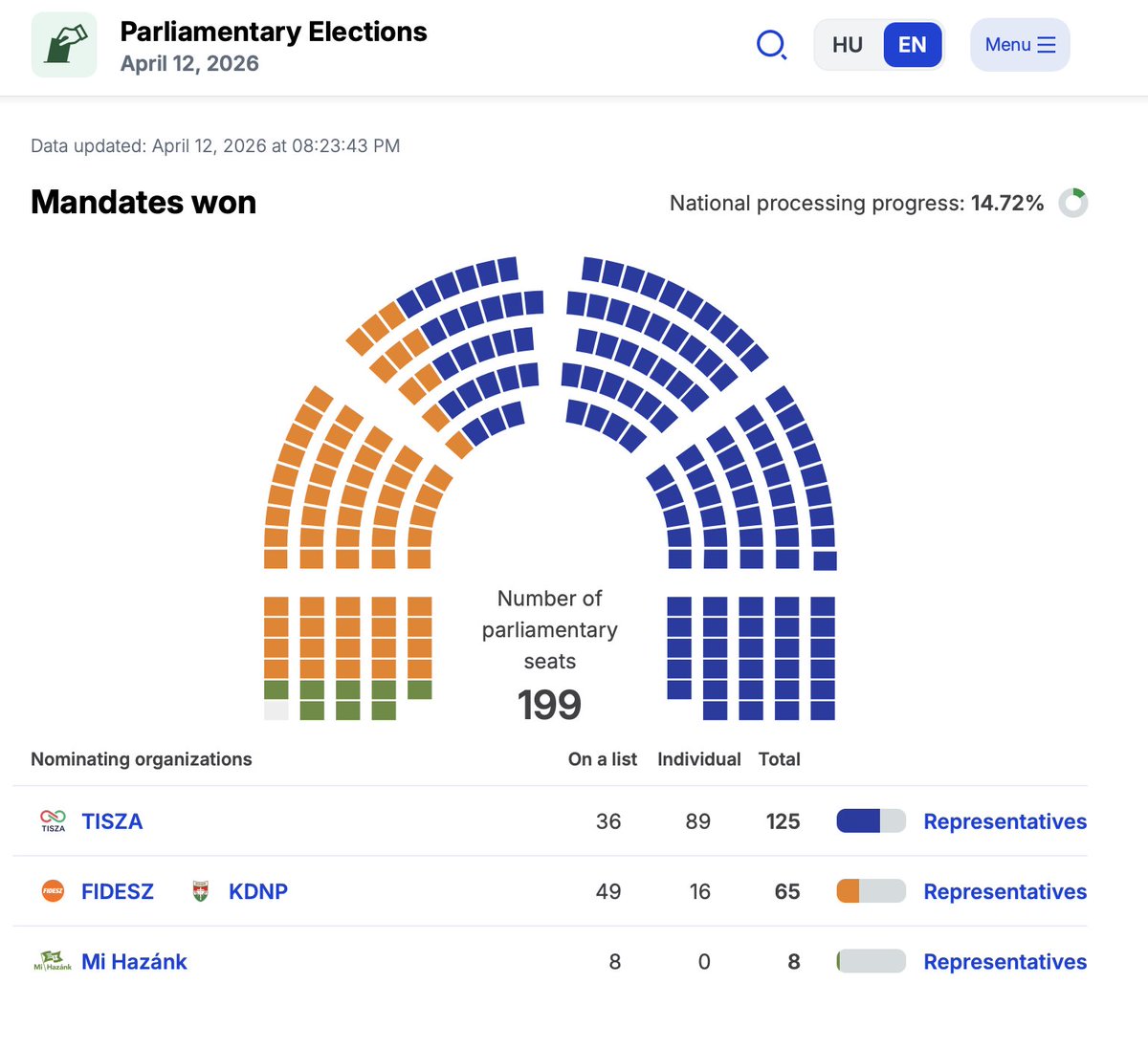Open search with the magnifier icon
This screenshot has height=1049, width=1148.
[771, 44]
